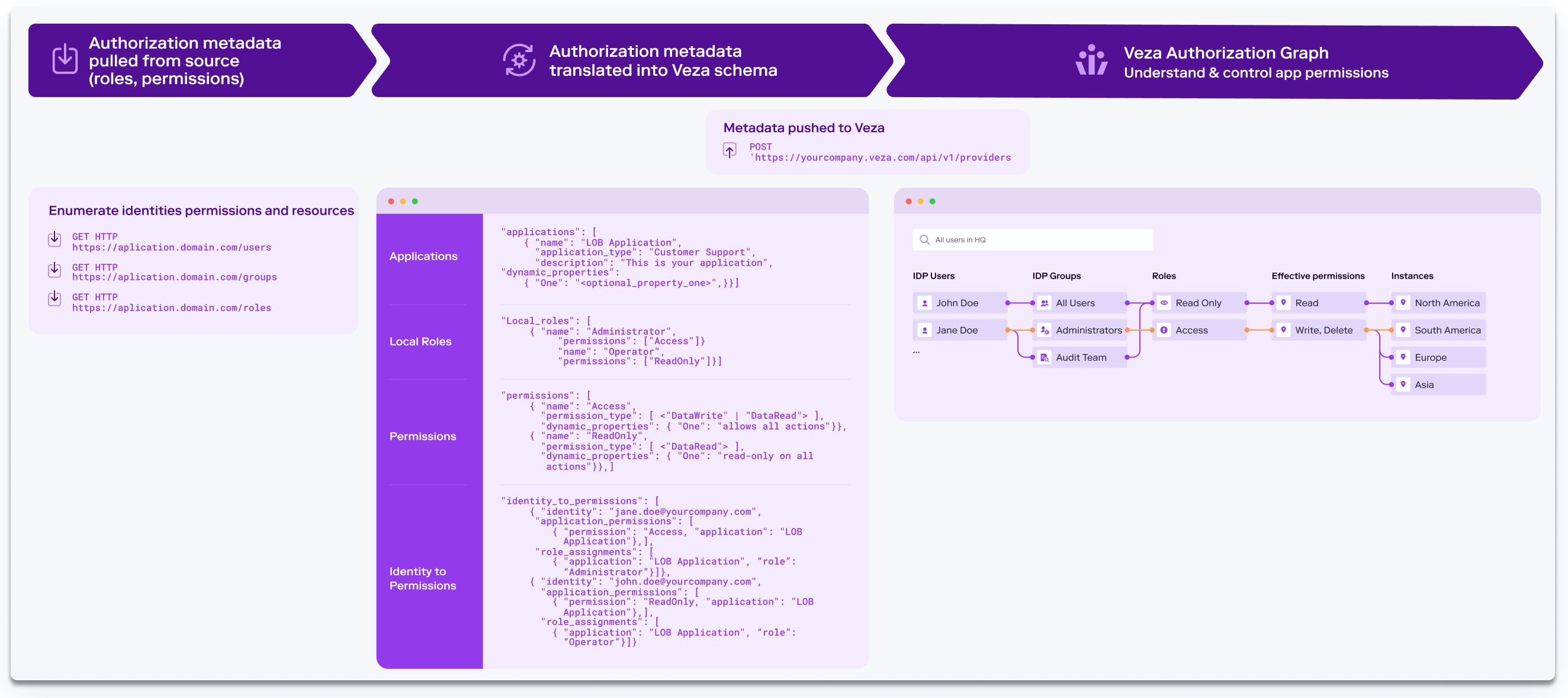Open the Identity to Permissions section
This screenshot has height=698, width=1568.
point(422,578)
